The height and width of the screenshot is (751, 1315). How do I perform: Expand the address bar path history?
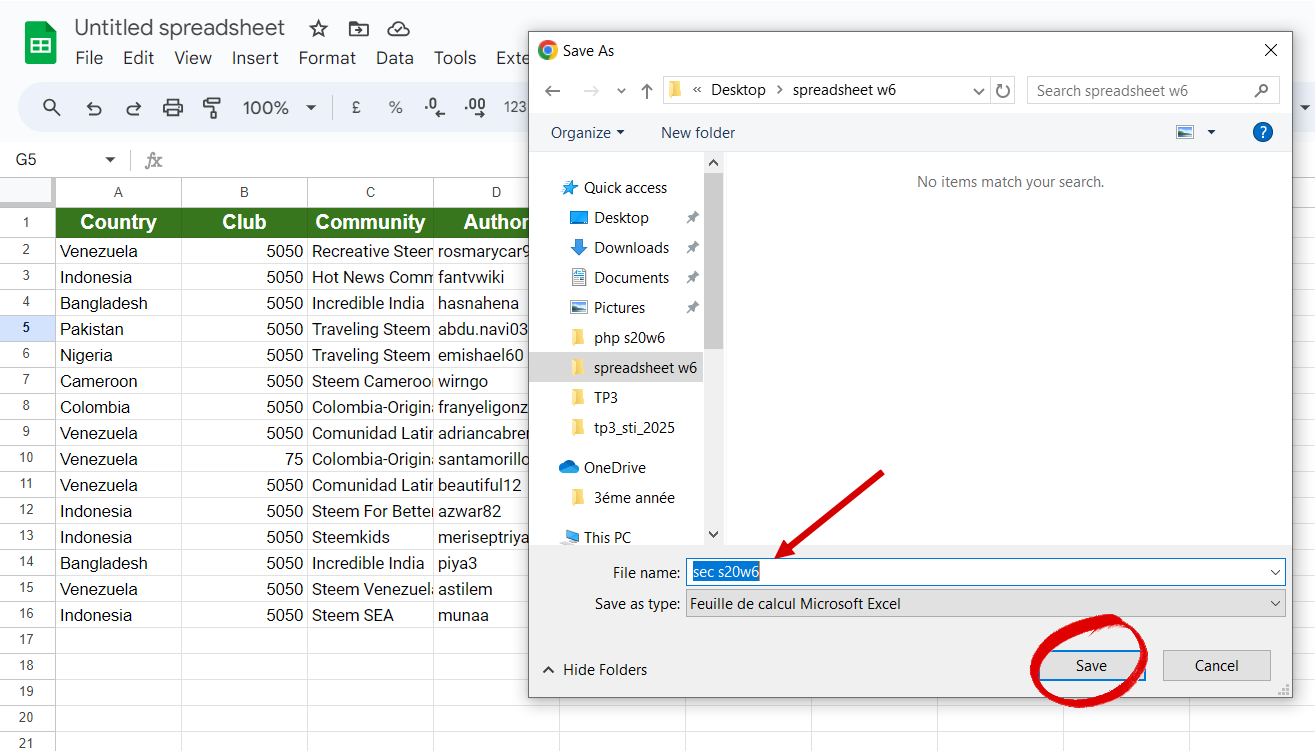point(979,90)
